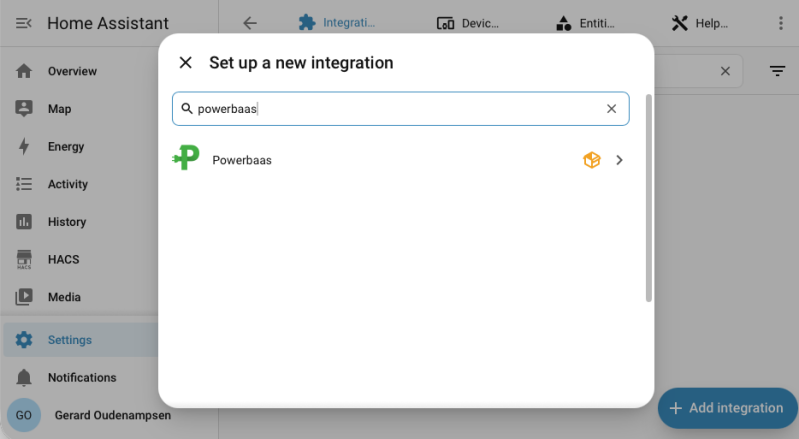Click the Add integration button
The width and height of the screenshot is (799, 439).
727,408
